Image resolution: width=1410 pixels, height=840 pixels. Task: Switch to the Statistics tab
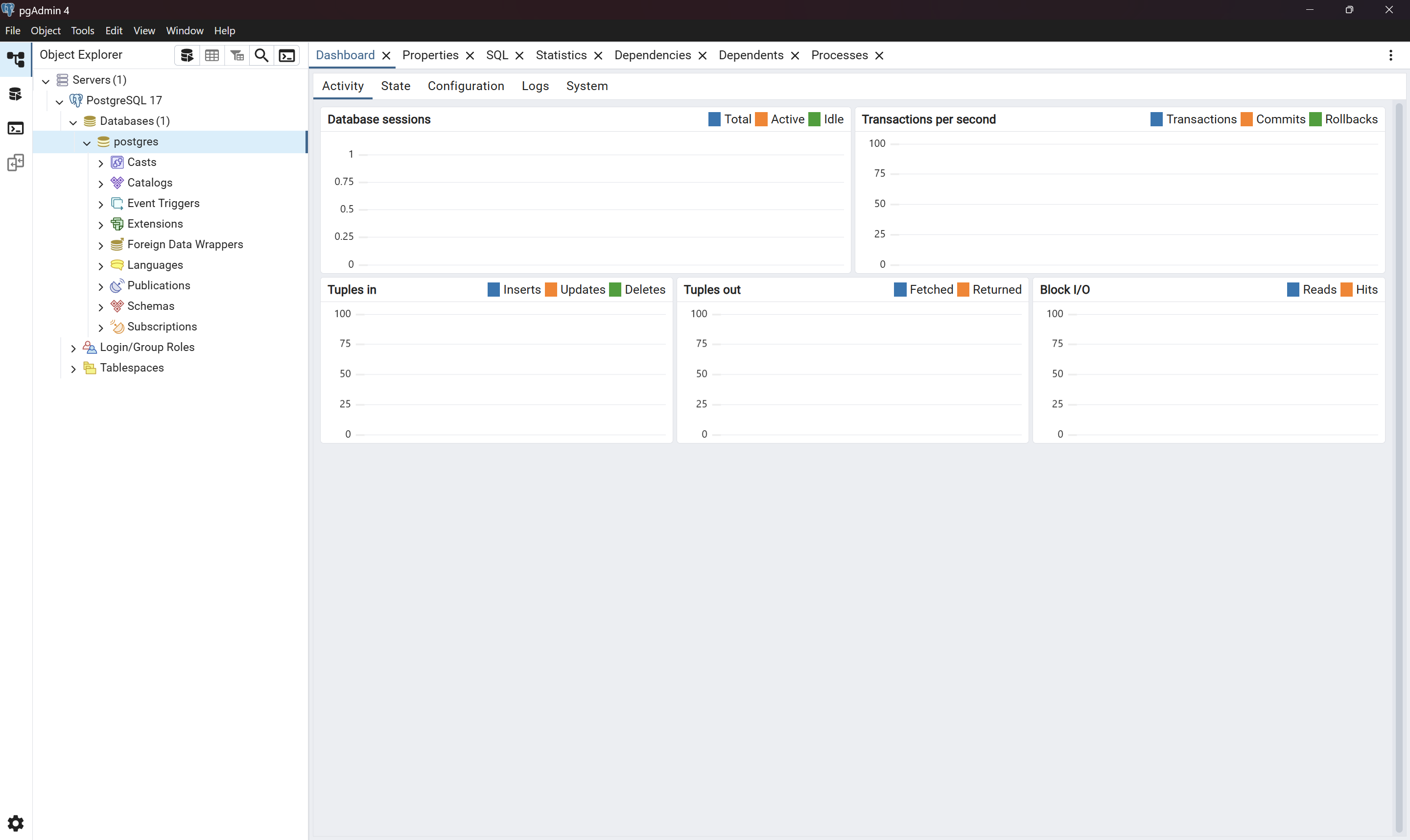point(561,55)
